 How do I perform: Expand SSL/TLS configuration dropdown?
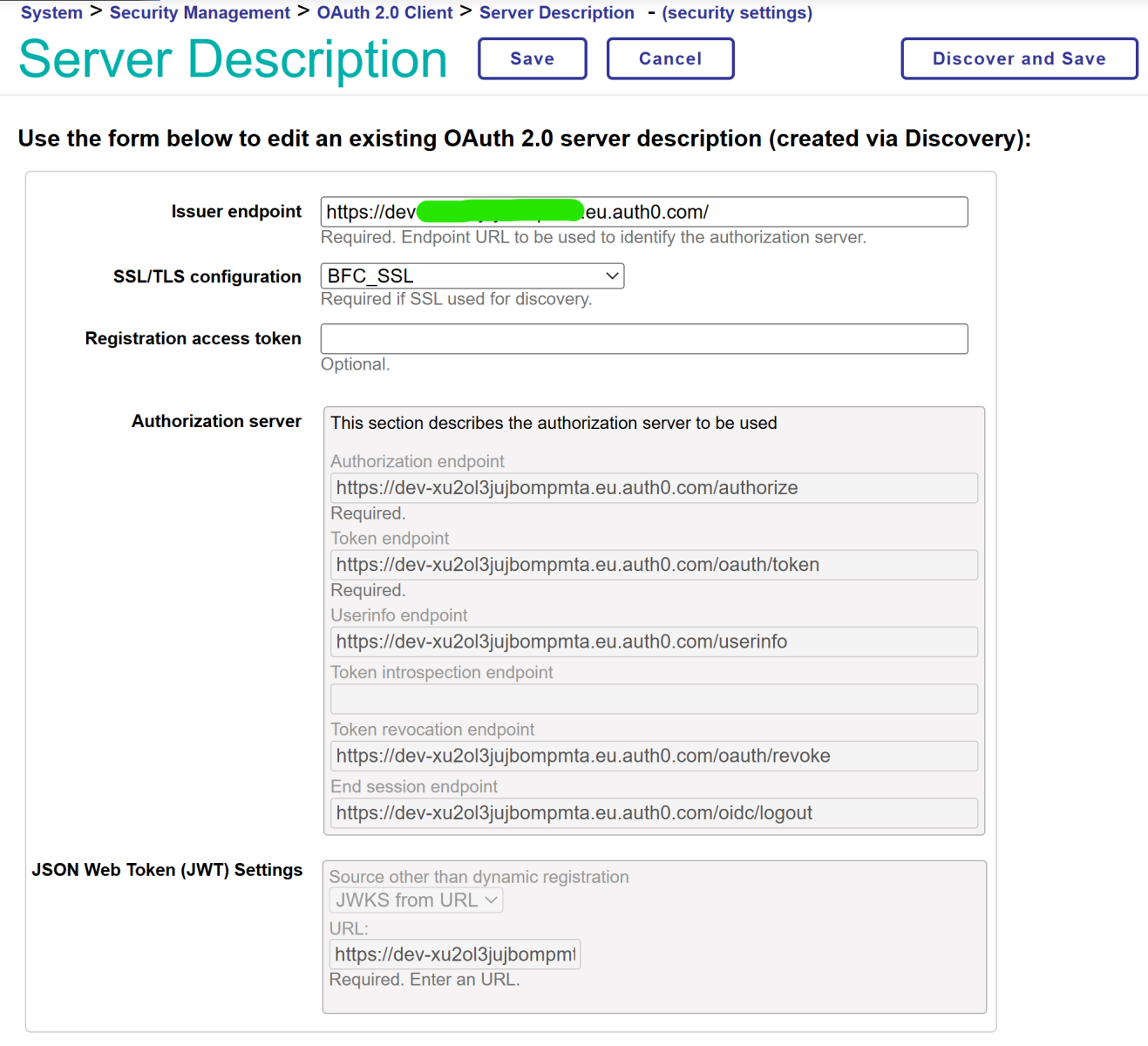[x=472, y=276]
